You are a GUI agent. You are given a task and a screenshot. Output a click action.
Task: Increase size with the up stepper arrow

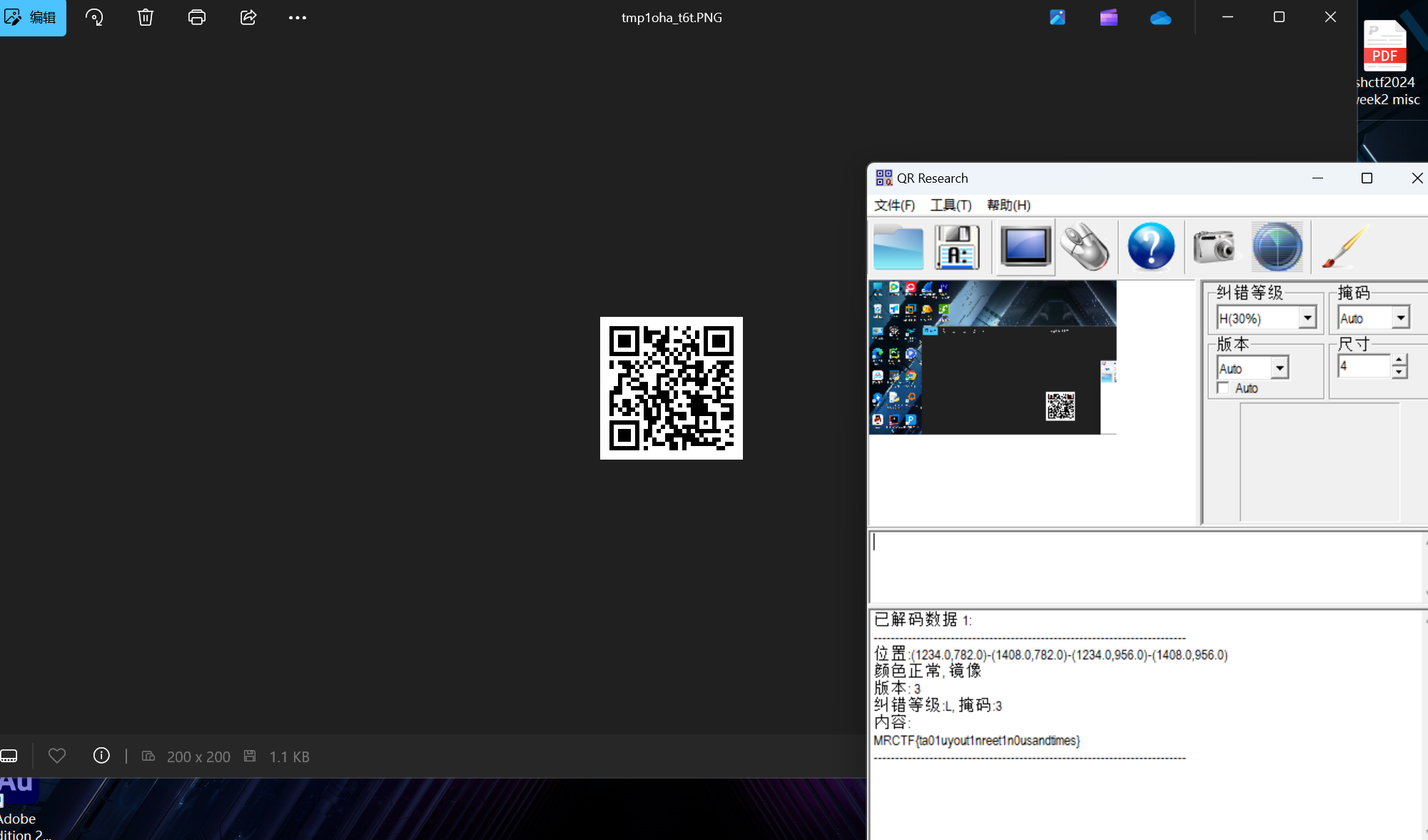pos(1399,360)
